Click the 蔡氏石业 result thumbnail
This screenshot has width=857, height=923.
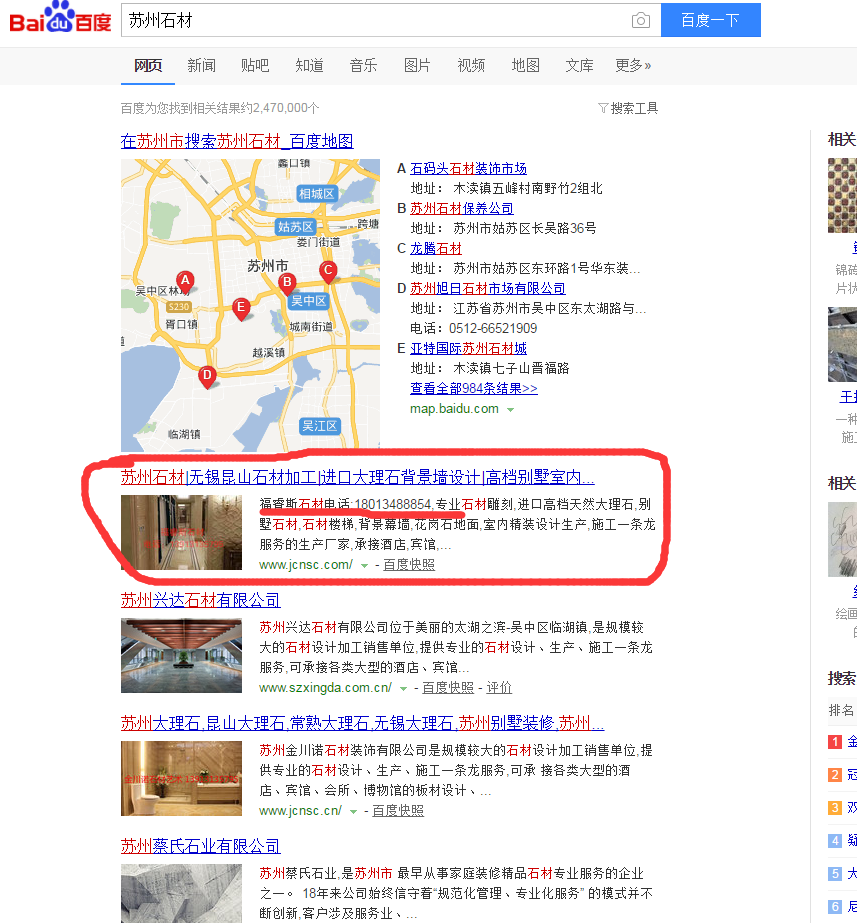click(x=181, y=893)
